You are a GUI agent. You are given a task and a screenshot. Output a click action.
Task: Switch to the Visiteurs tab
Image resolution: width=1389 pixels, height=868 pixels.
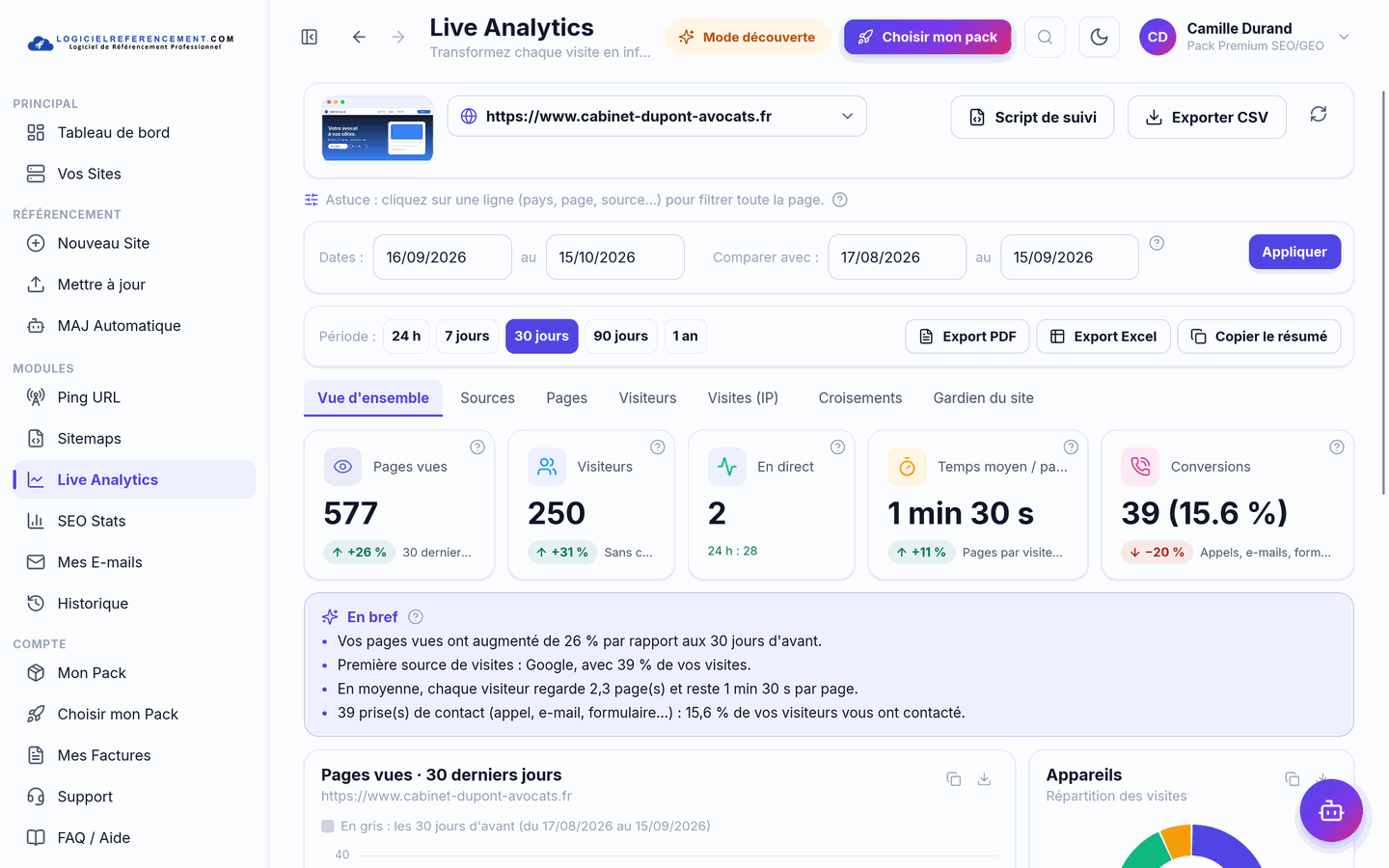pyautogui.click(x=647, y=398)
